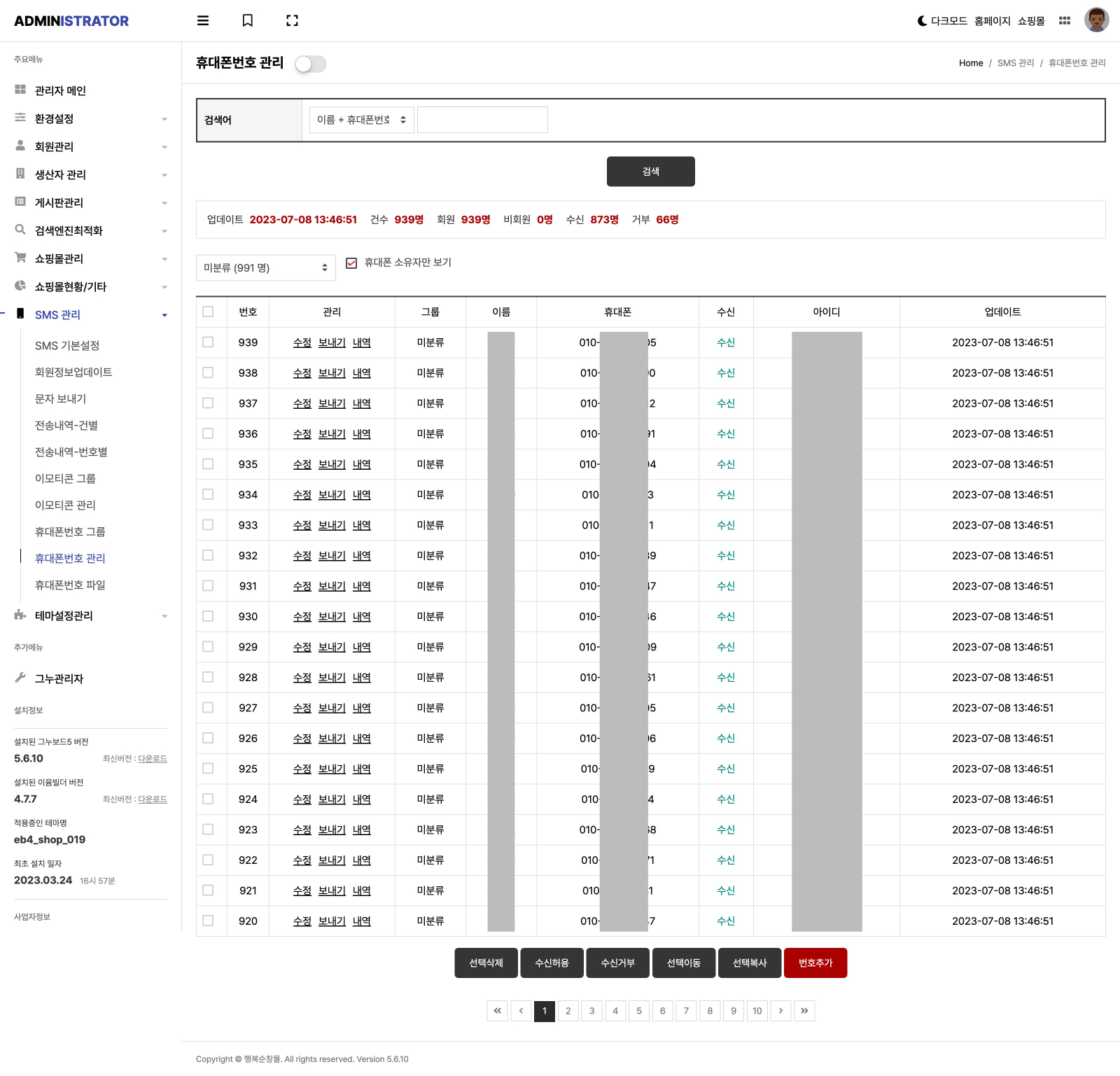Image resolution: width=1120 pixels, height=1076 pixels.
Task: Uncheck 휴대폰 소유자만 보기 checkbox
Action: coord(351,263)
